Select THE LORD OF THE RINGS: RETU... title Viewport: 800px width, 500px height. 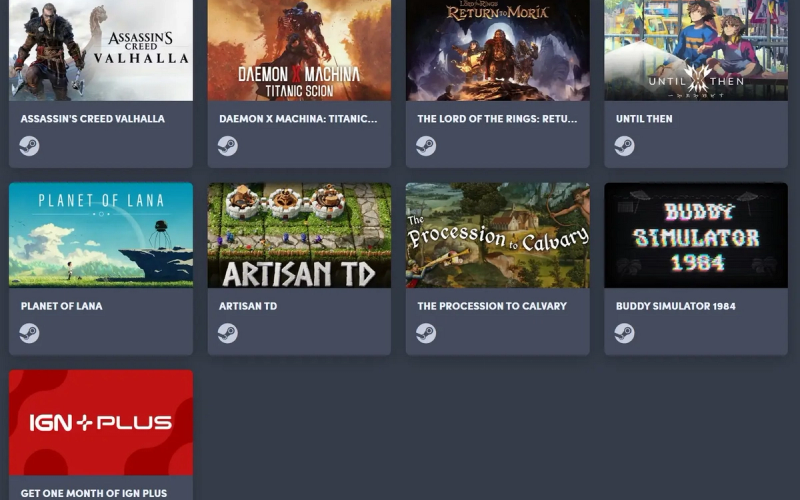(497, 119)
